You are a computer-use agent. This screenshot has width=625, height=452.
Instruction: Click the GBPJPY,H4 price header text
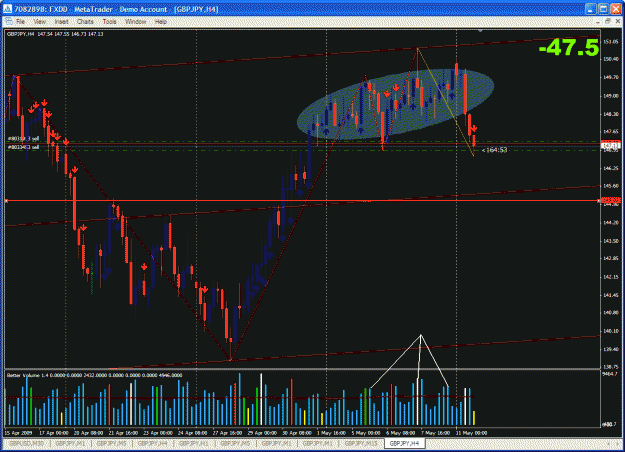[x=55, y=34]
